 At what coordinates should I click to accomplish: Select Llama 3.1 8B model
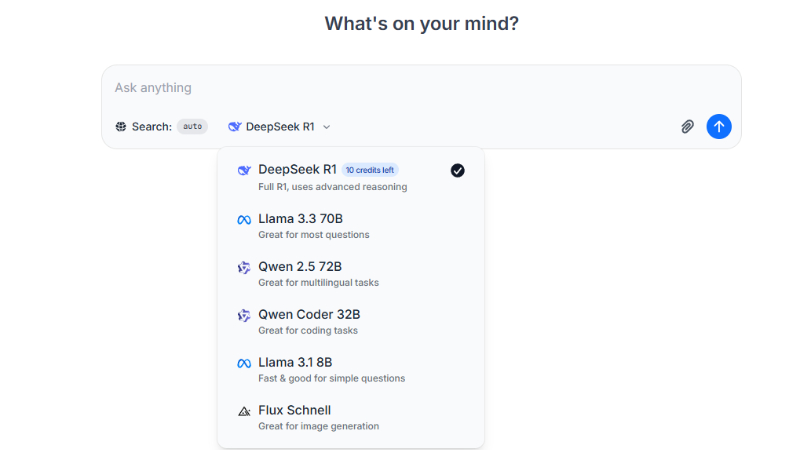tap(351, 370)
